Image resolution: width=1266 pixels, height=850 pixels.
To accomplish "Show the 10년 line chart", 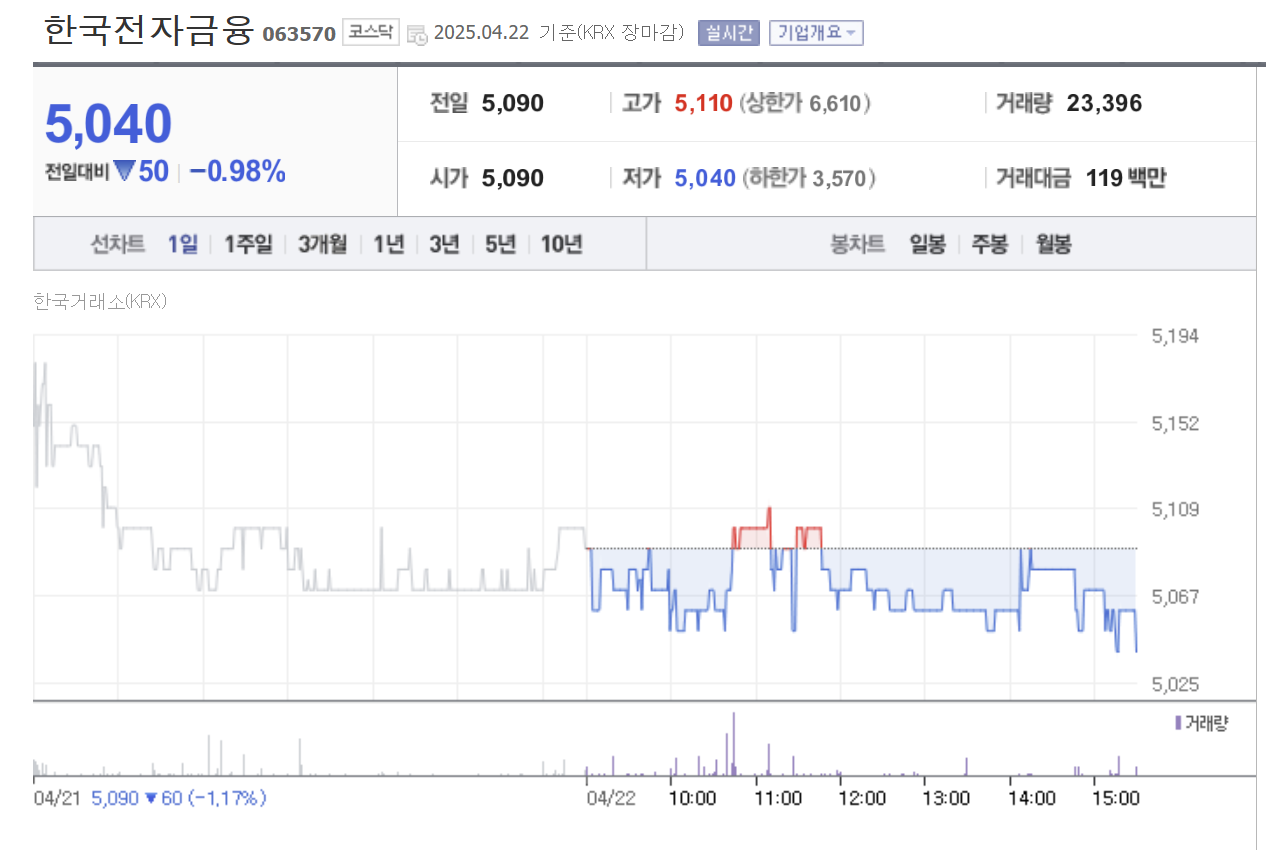I will pyautogui.click(x=561, y=244).
